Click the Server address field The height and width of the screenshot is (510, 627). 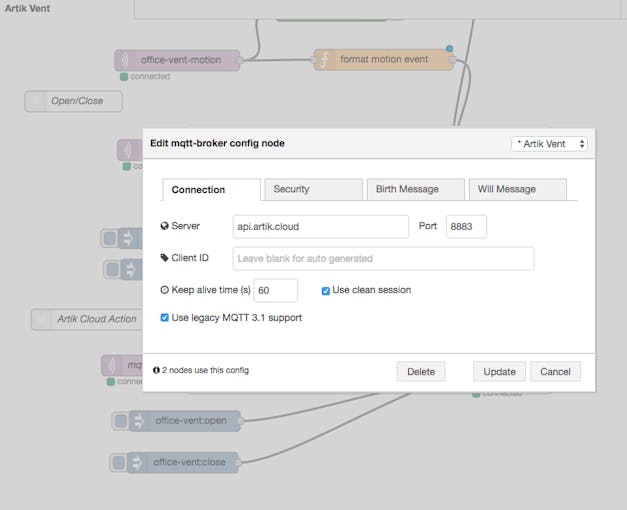coord(320,227)
